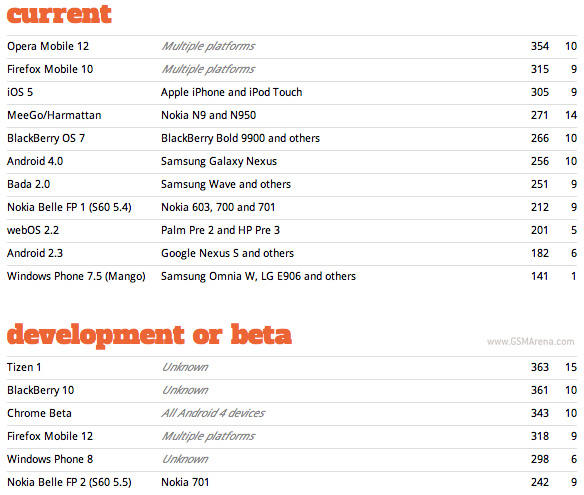Select the Opera Mobile 12 row
584x495 pixels.
[x=292, y=47]
